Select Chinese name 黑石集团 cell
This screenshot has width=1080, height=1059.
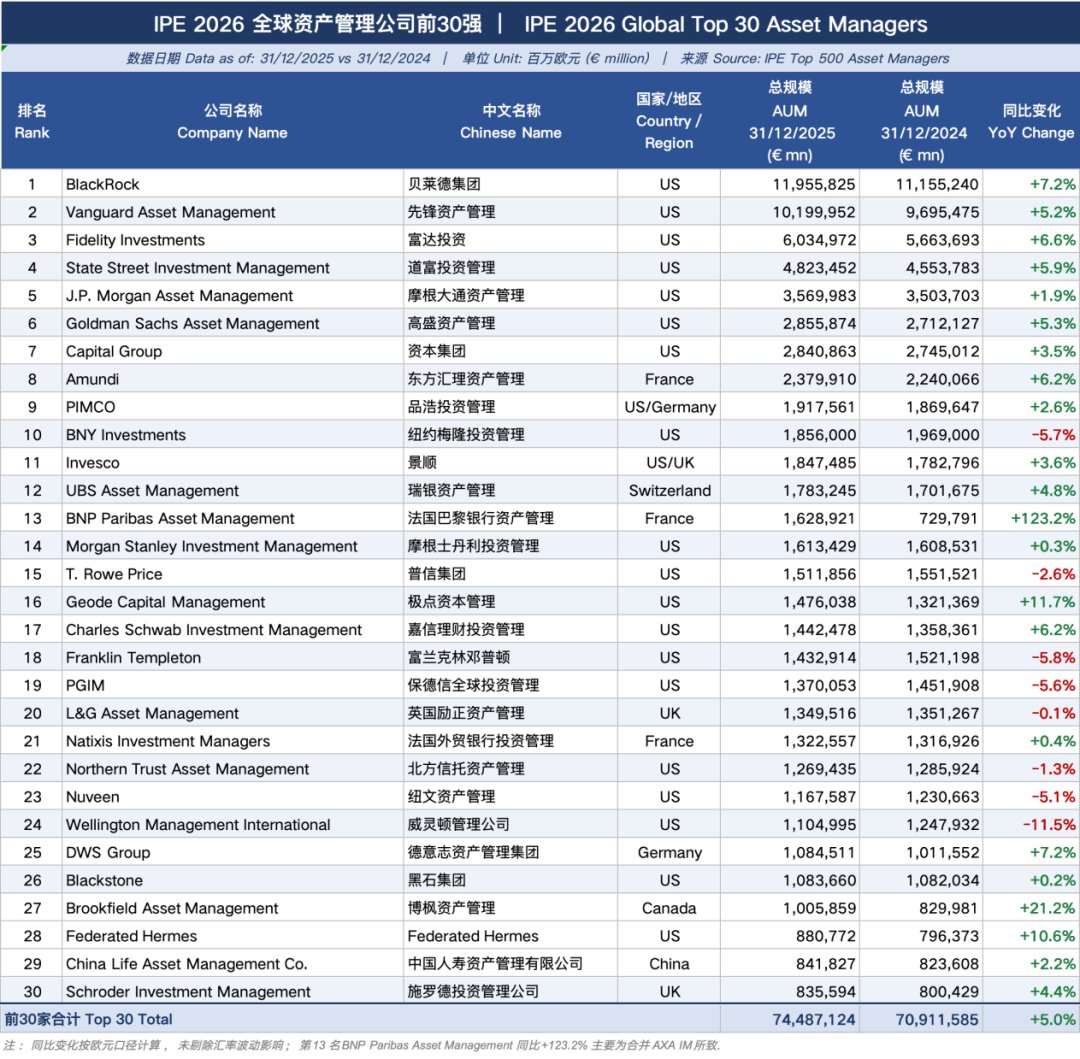[510, 881]
